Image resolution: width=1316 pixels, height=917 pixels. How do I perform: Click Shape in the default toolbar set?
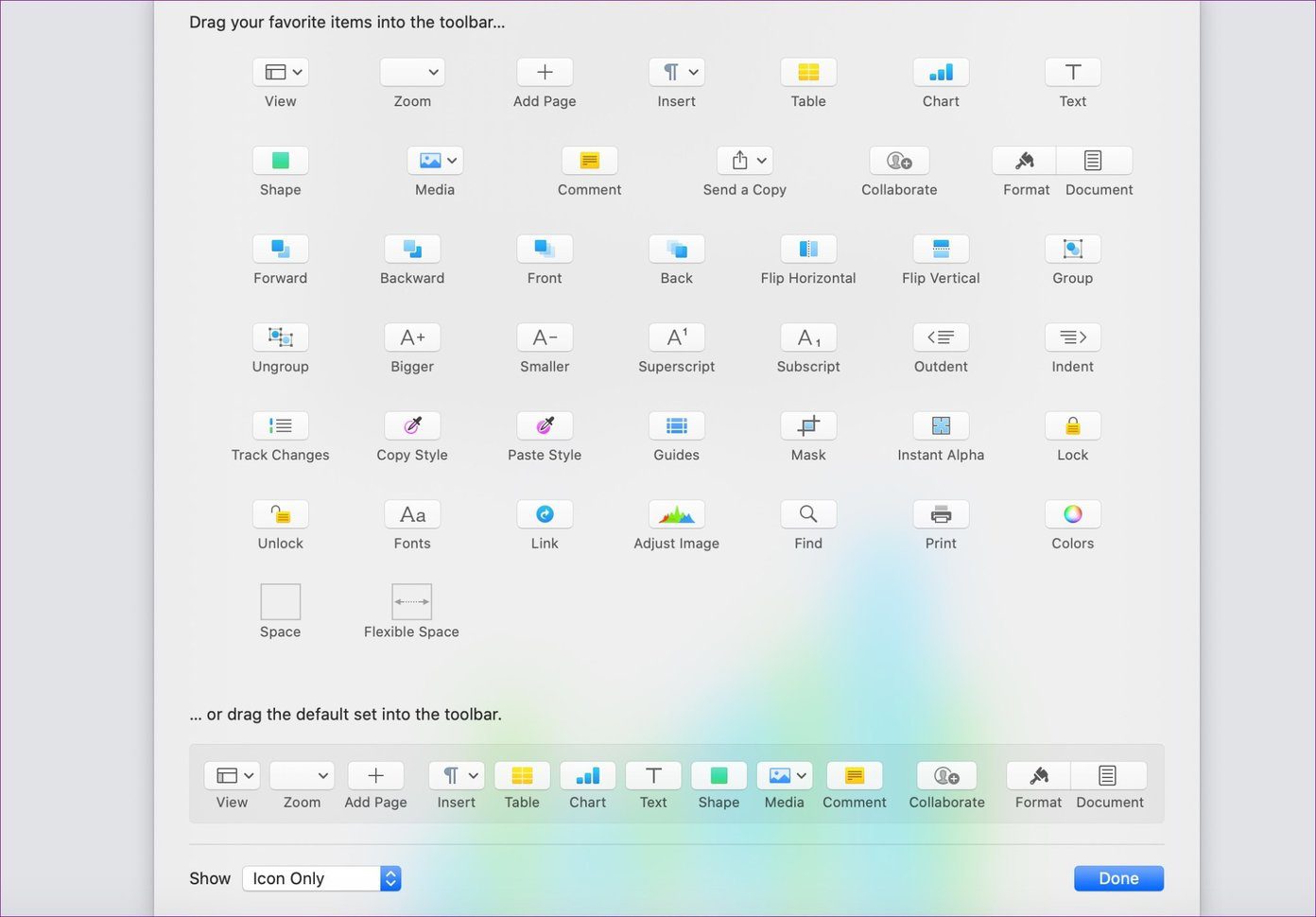(x=719, y=775)
